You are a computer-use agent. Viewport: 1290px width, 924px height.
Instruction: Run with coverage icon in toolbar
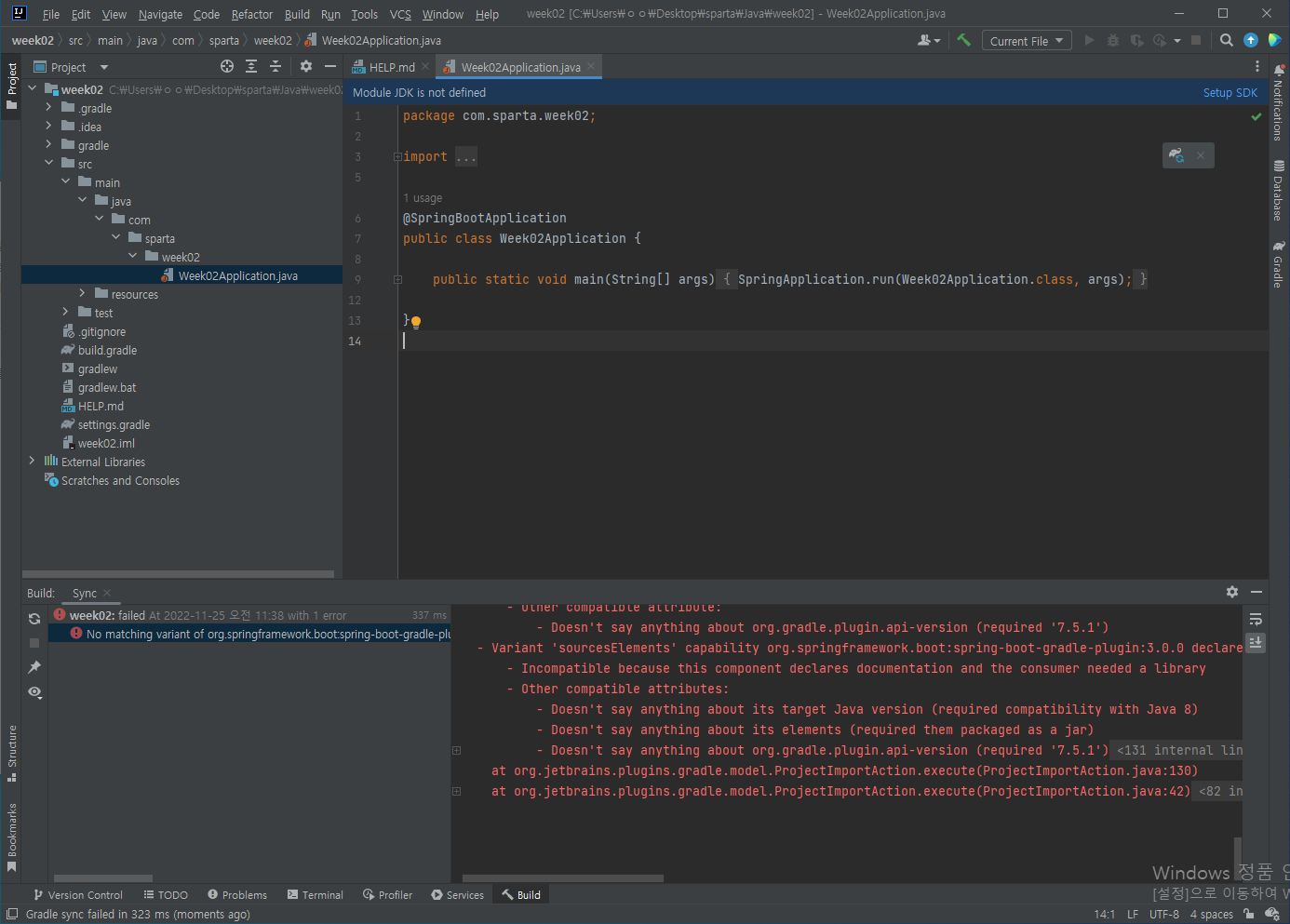[x=1136, y=40]
